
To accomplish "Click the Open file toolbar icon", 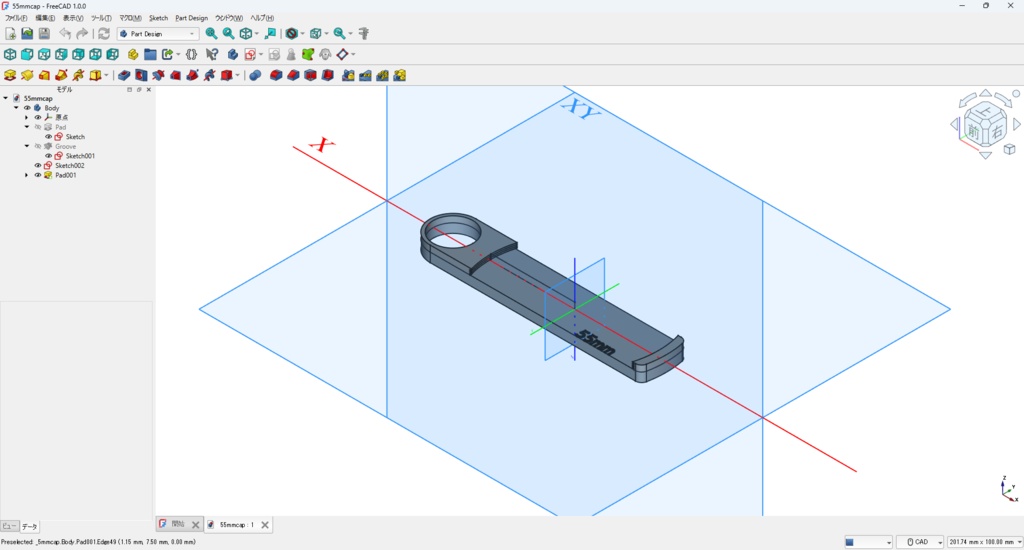I will (x=27, y=33).
